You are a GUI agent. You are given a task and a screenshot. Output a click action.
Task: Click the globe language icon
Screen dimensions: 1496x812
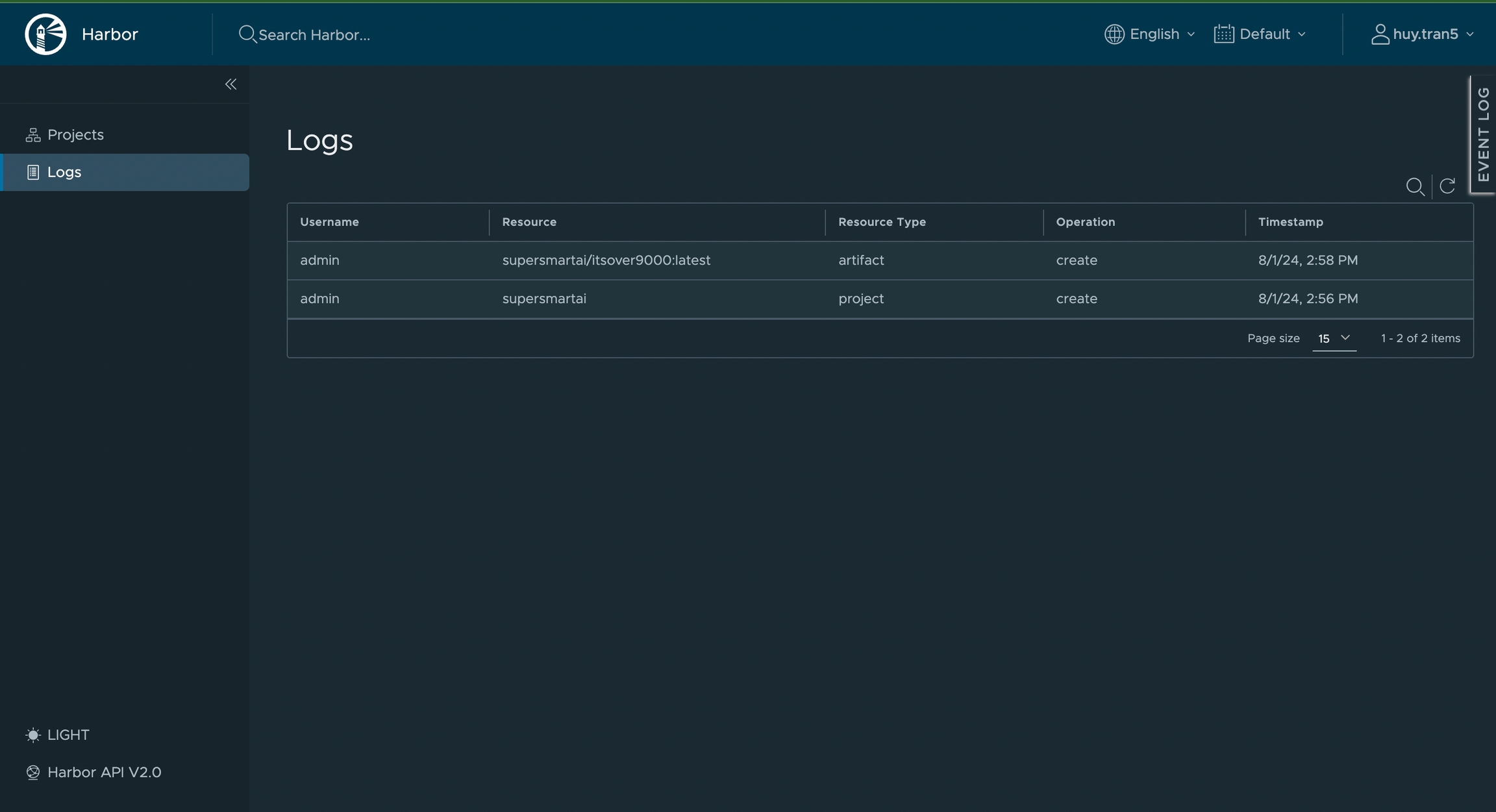1114,34
